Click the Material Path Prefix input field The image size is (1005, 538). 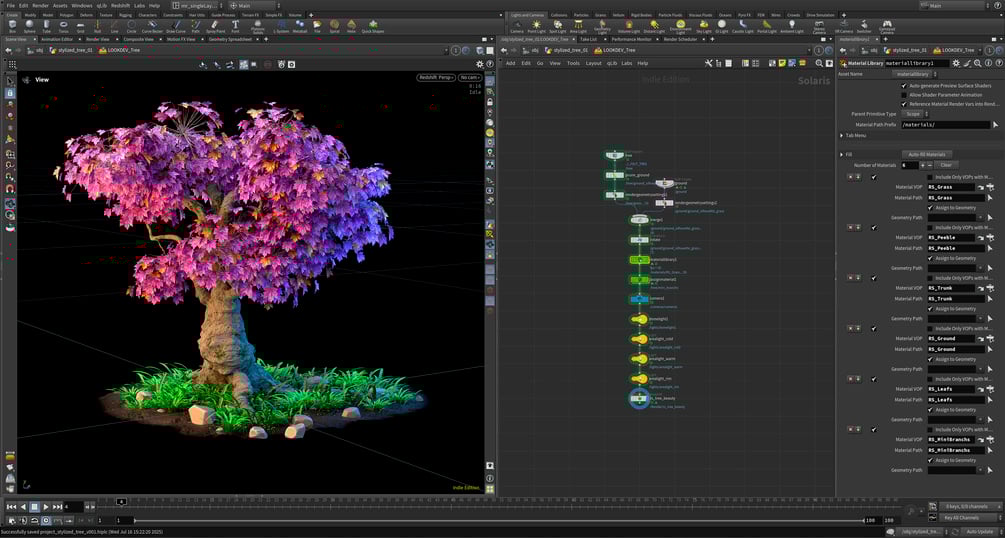(945, 125)
